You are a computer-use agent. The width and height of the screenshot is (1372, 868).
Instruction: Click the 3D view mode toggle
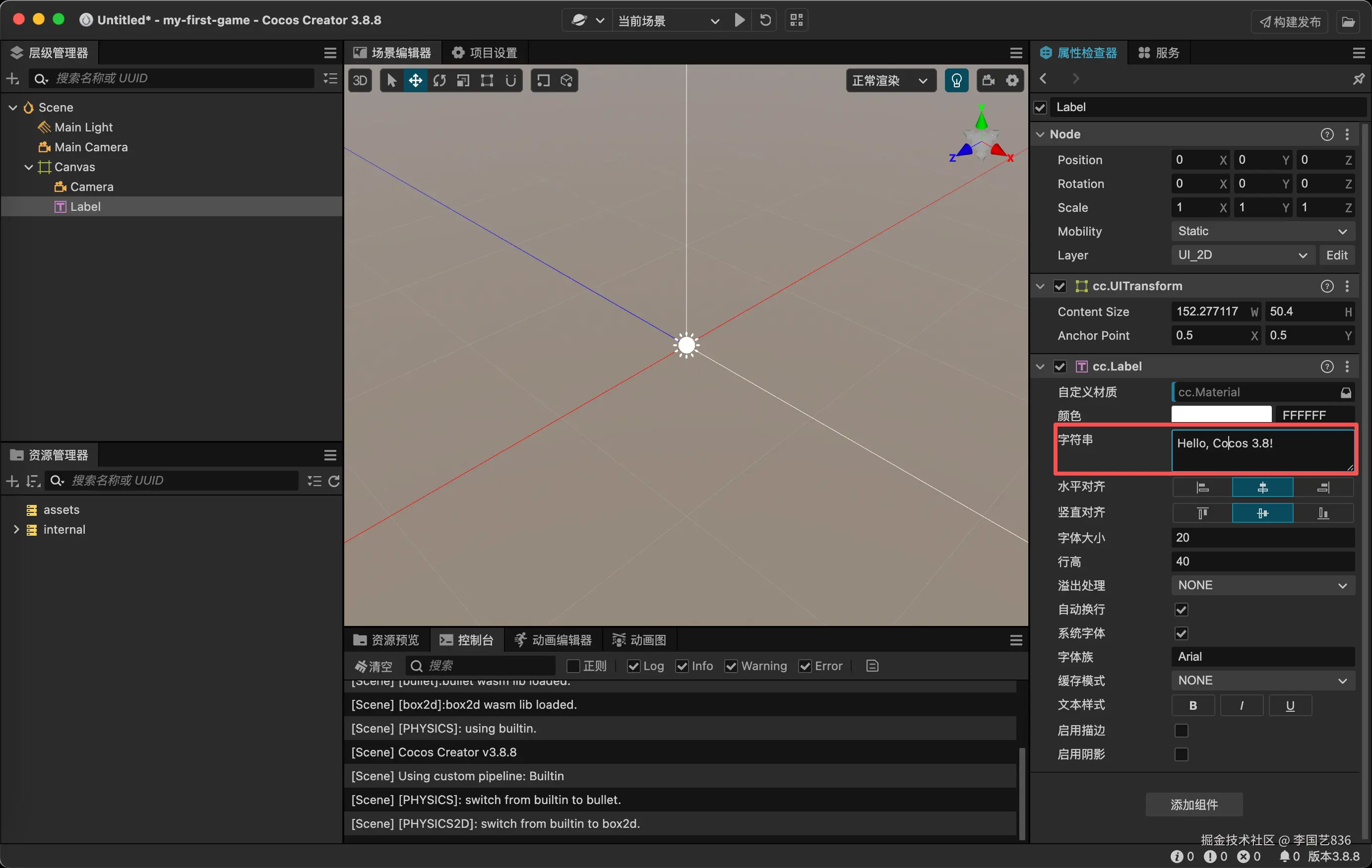tap(360, 80)
